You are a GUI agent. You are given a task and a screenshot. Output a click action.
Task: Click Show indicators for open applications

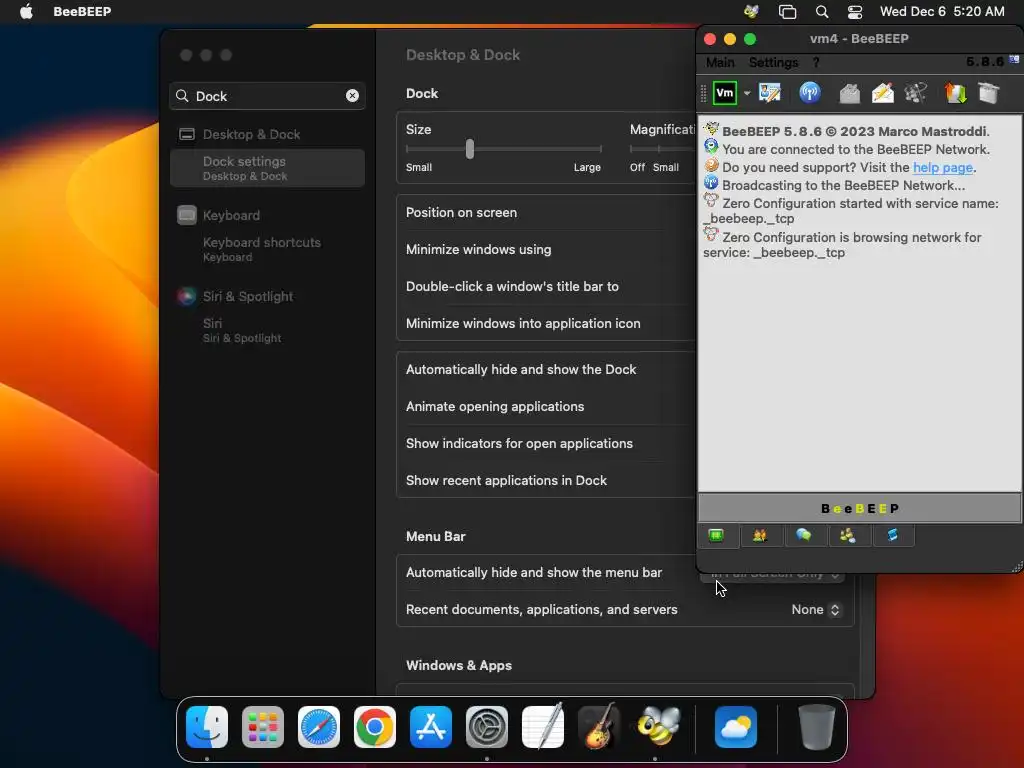coord(546,443)
